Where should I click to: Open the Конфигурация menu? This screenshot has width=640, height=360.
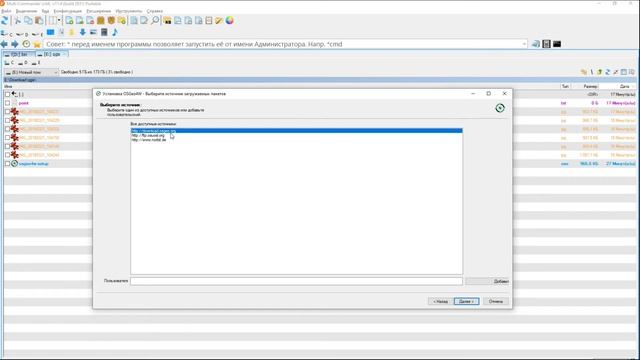(68, 11)
